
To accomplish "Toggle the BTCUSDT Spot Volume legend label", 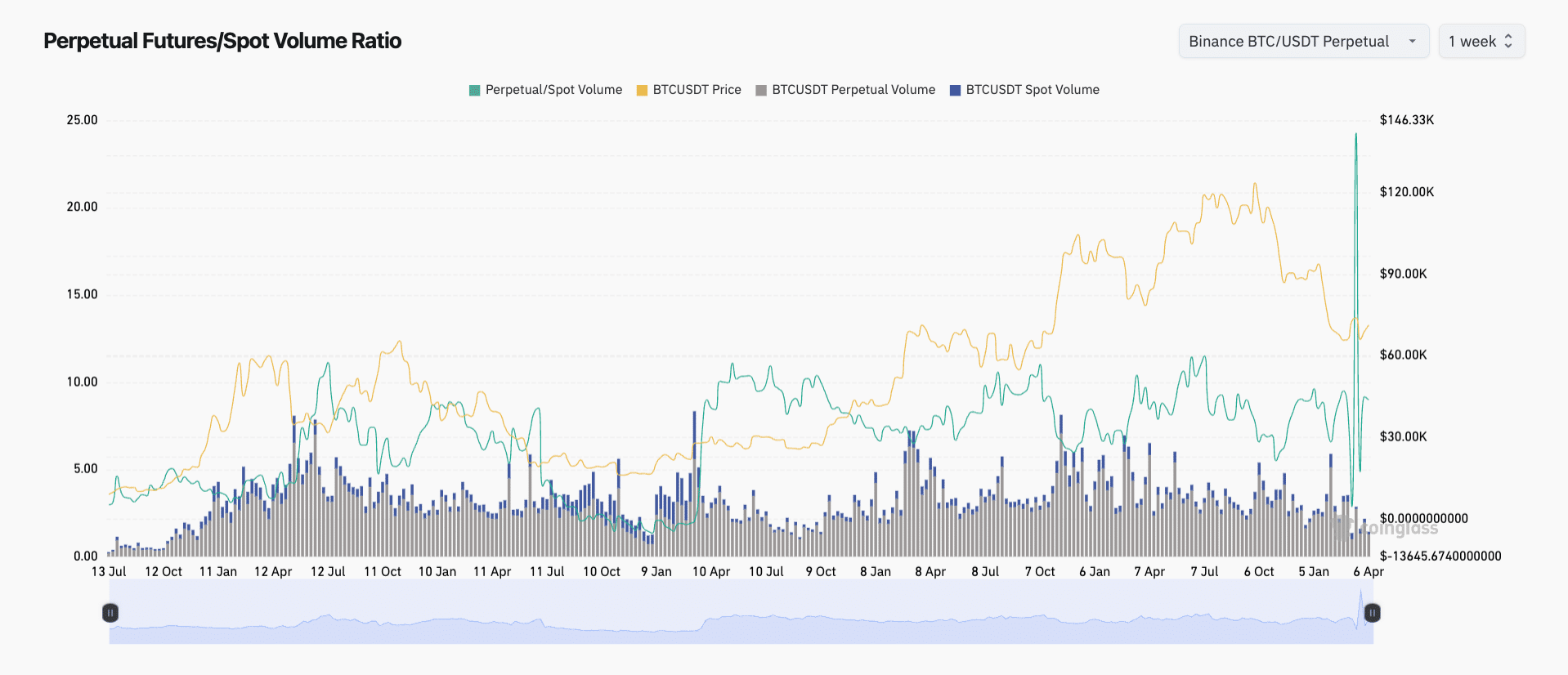I will pyautogui.click(x=1033, y=90).
